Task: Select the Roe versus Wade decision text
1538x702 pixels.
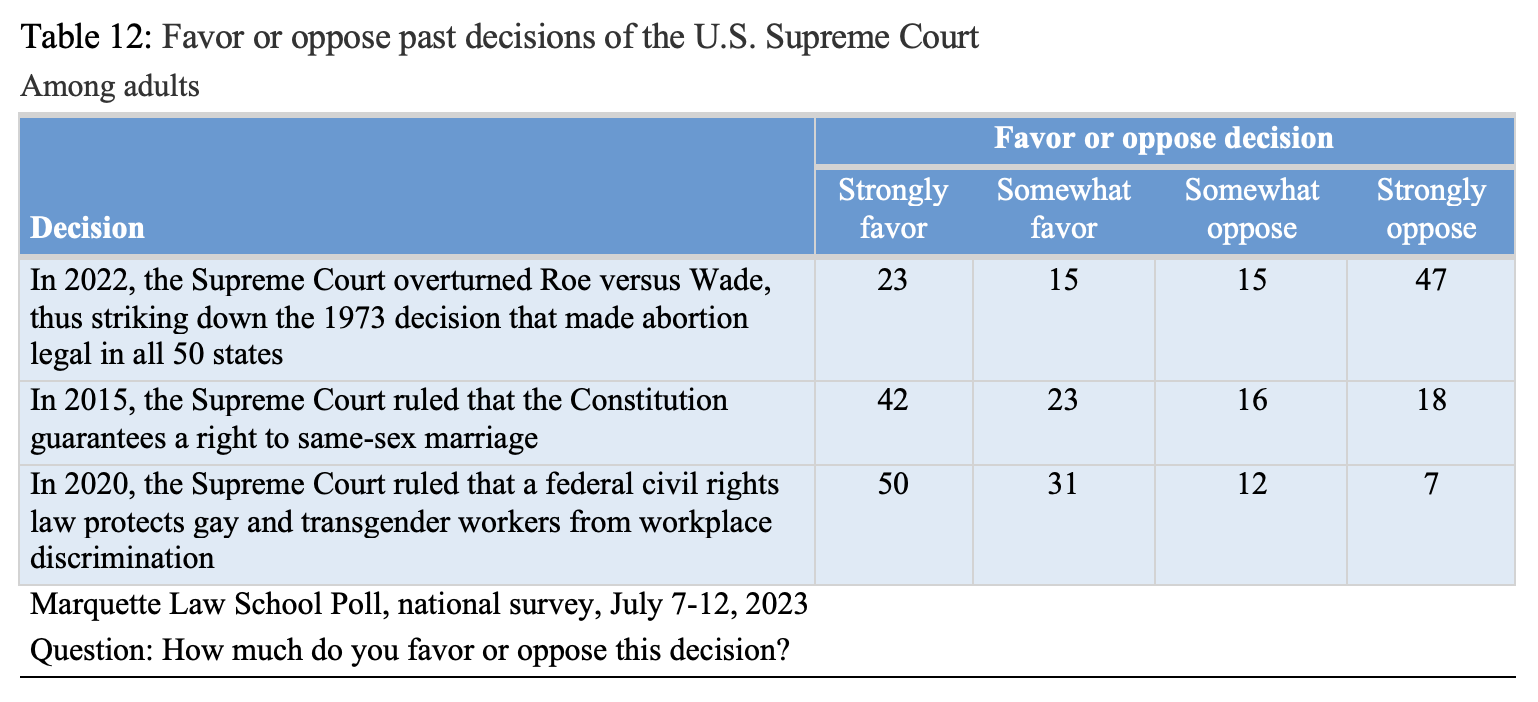Action: tap(401, 317)
